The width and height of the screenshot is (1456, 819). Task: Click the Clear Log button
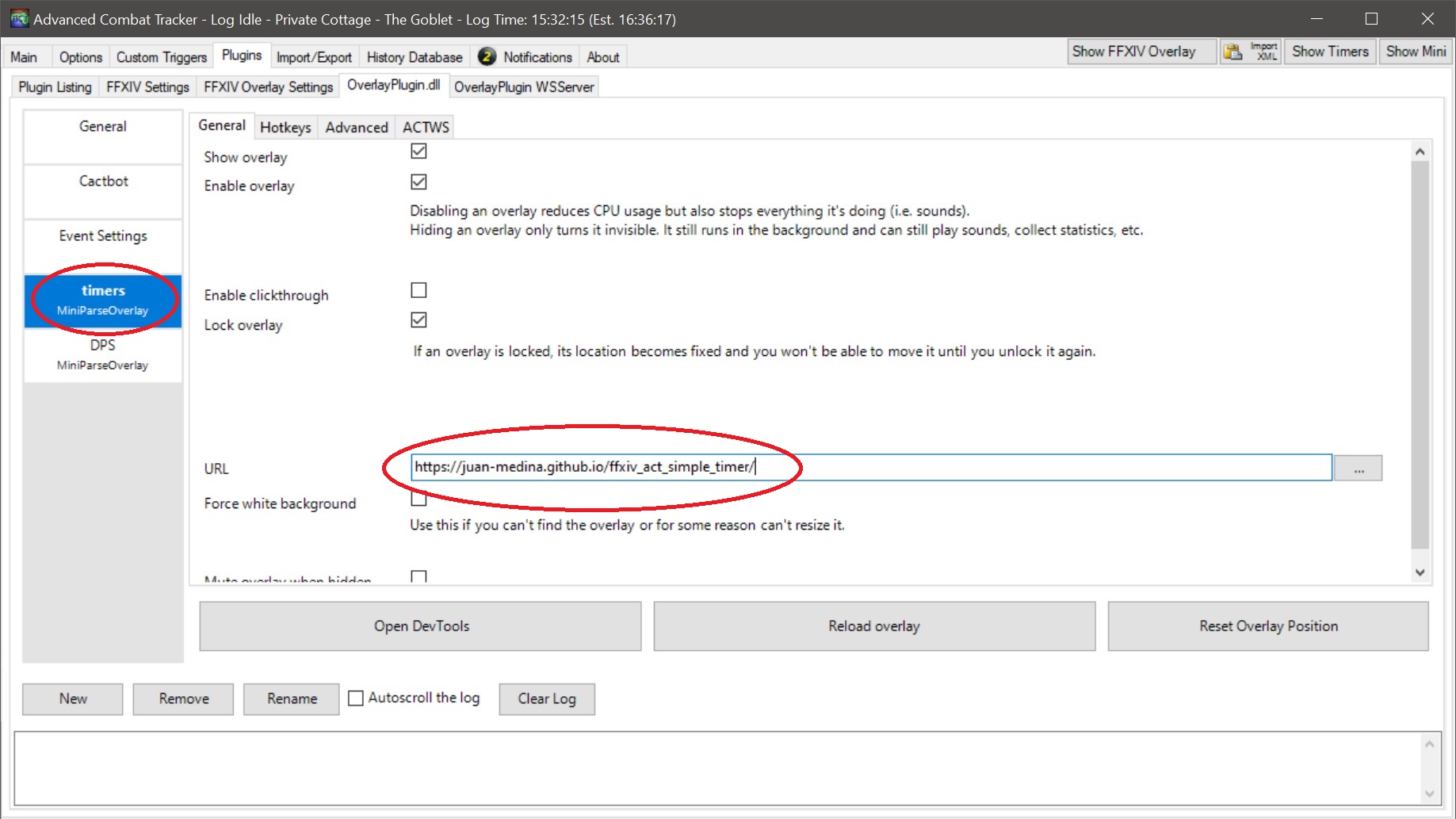[547, 699]
